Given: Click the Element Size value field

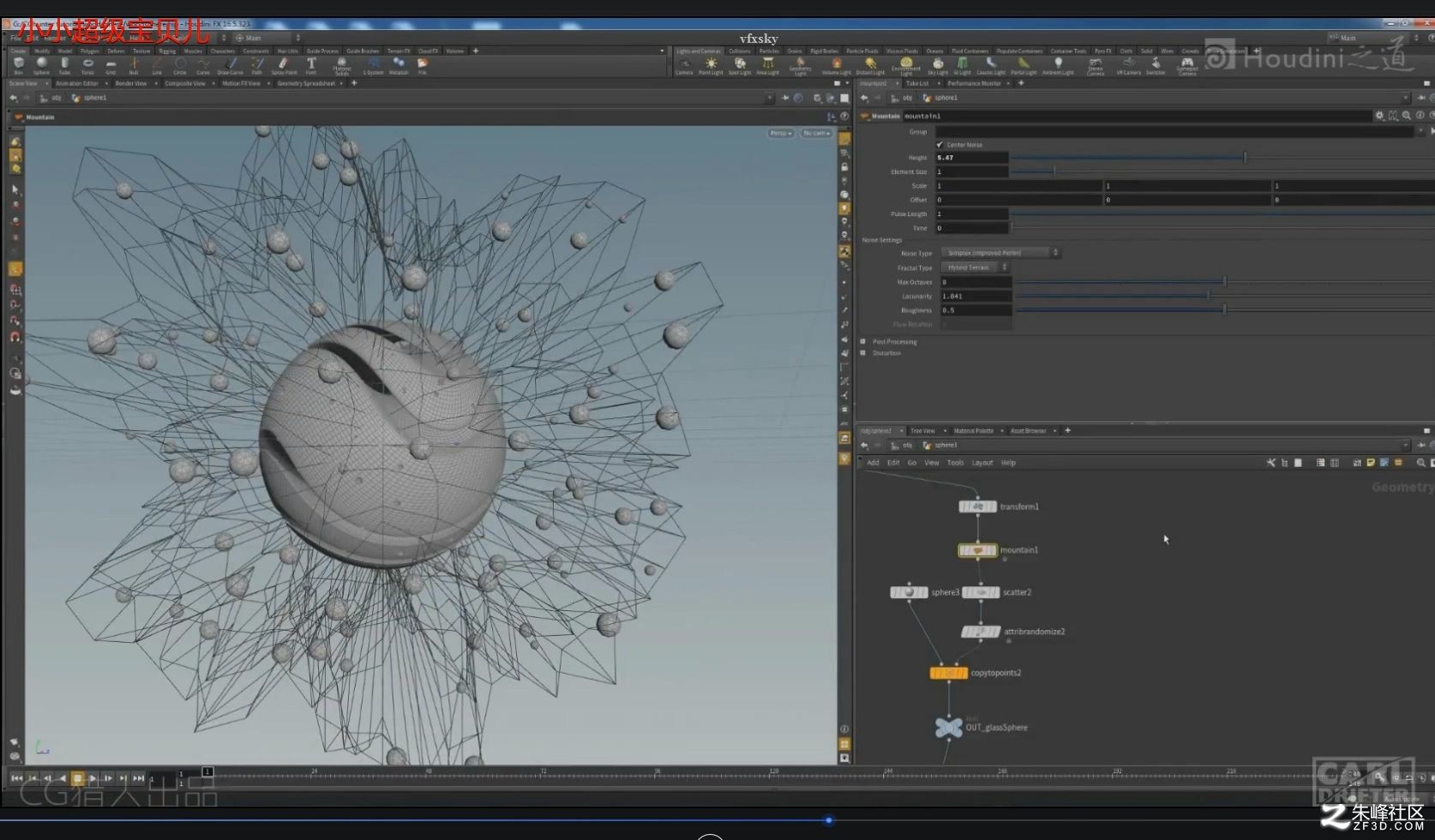Looking at the screenshot, I should pos(972,171).
